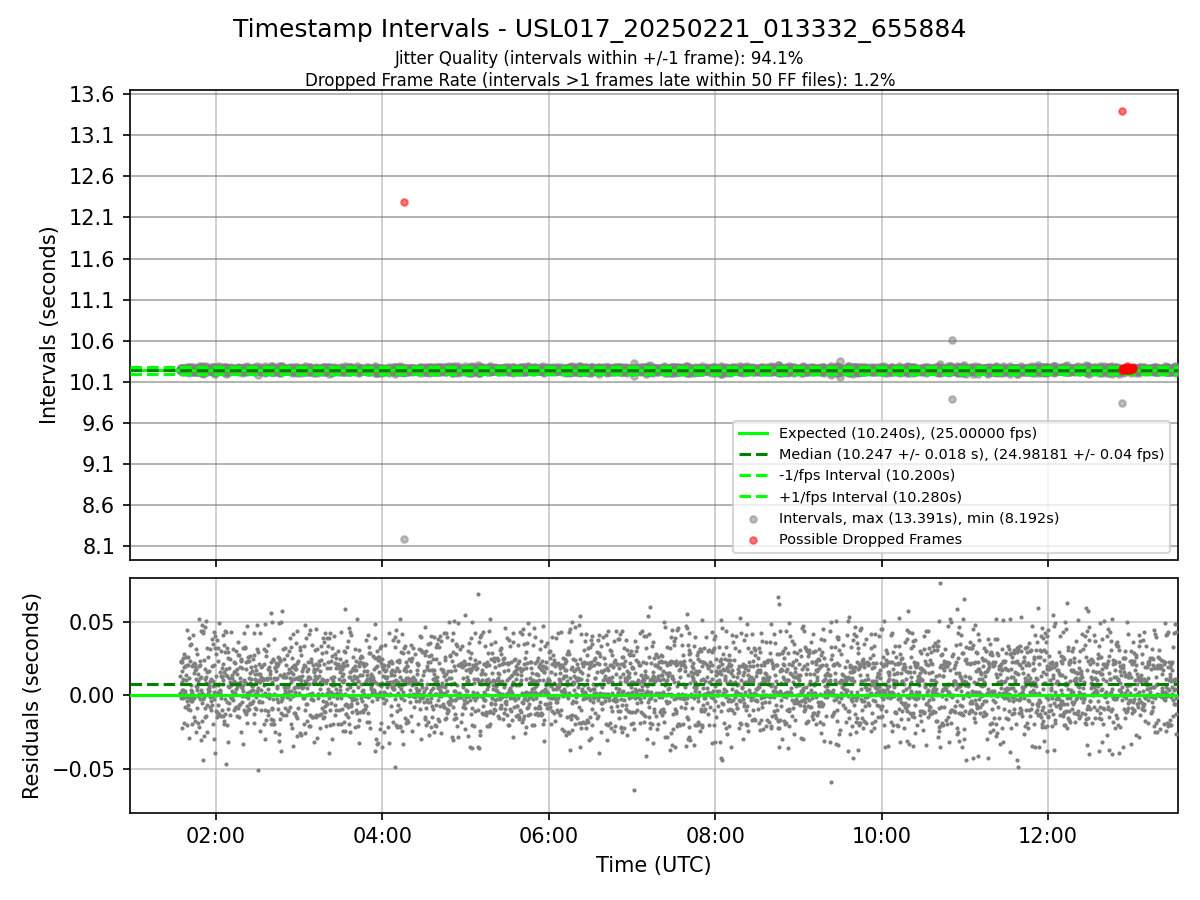Click the gray minimum point near 8.2 seconds
The image size is (1200, 900).
click(x=404, y=539)
